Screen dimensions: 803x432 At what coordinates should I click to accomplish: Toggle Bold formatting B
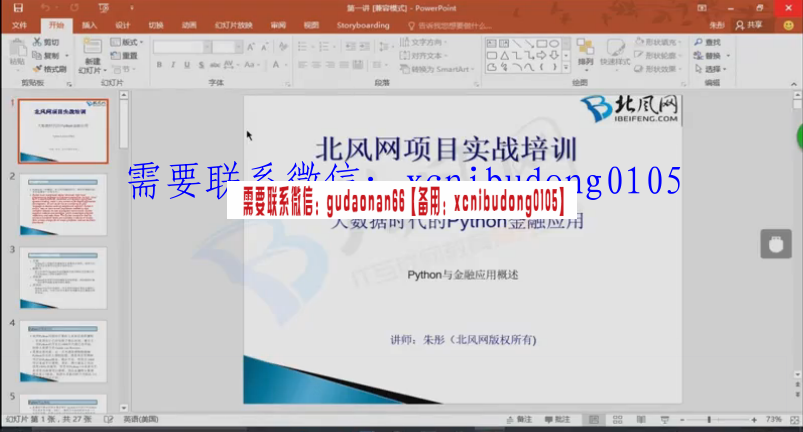click(159, 64)
